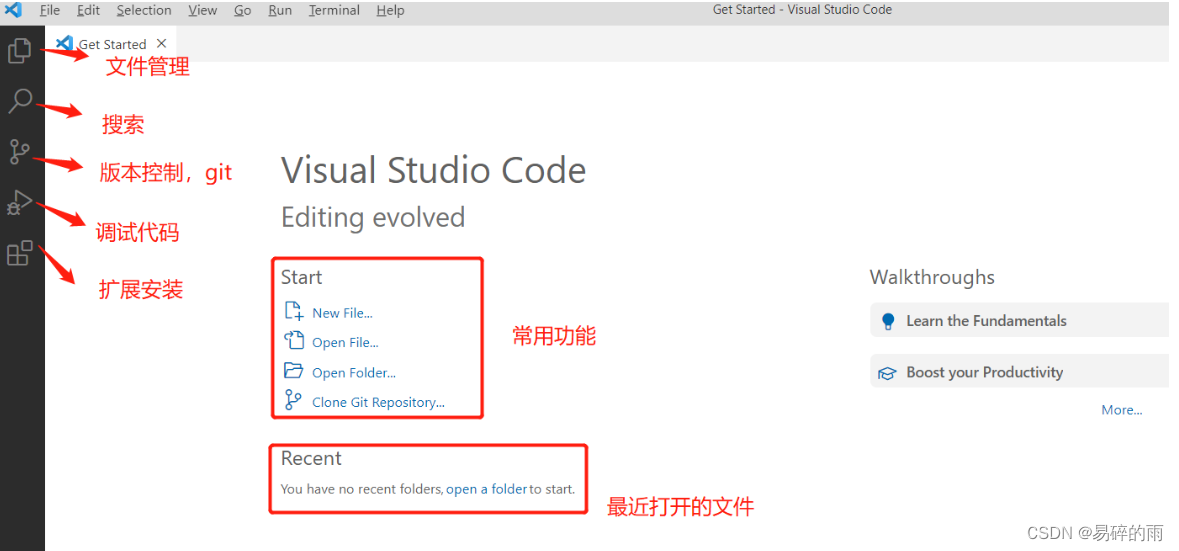The image size is (1179, 551).
Task: Click the Open Folder... link
Action: click(x=354, y=373)
